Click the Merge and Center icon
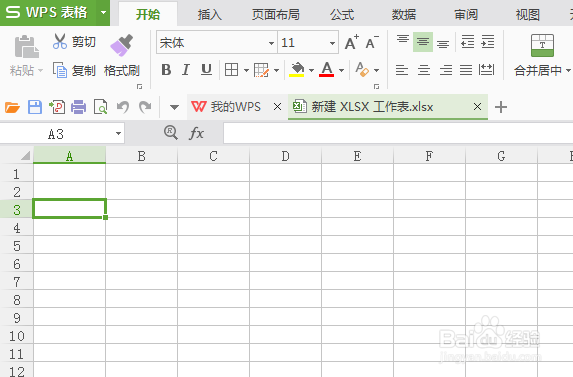 542,45
